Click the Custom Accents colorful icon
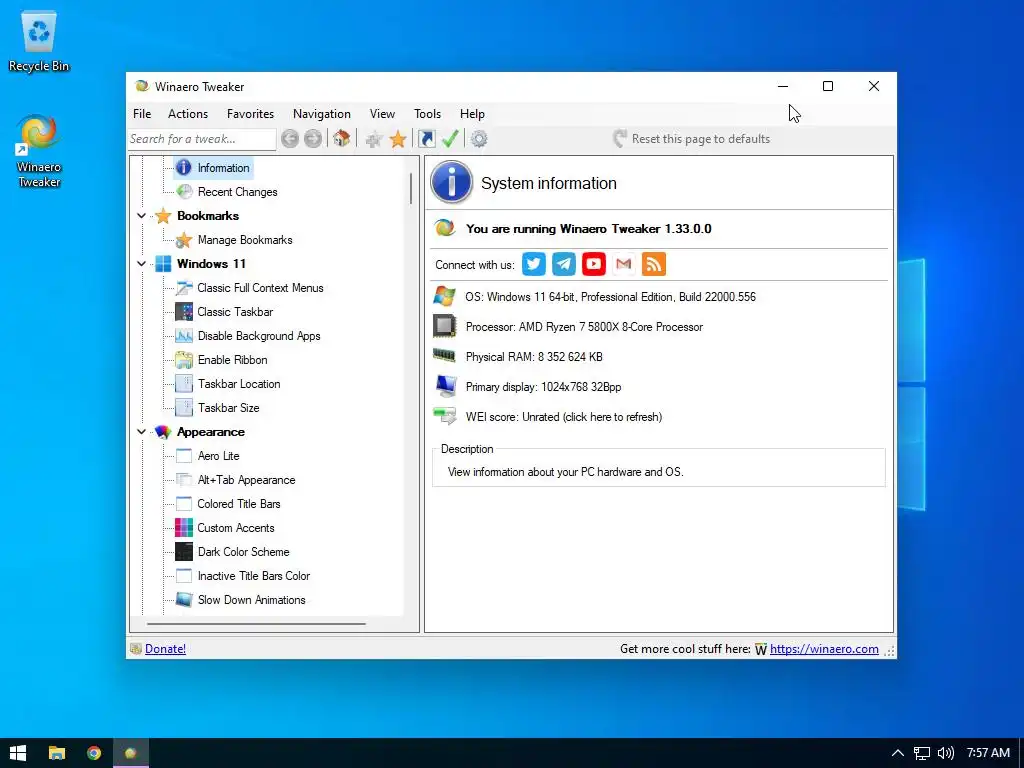 (184, 528)
